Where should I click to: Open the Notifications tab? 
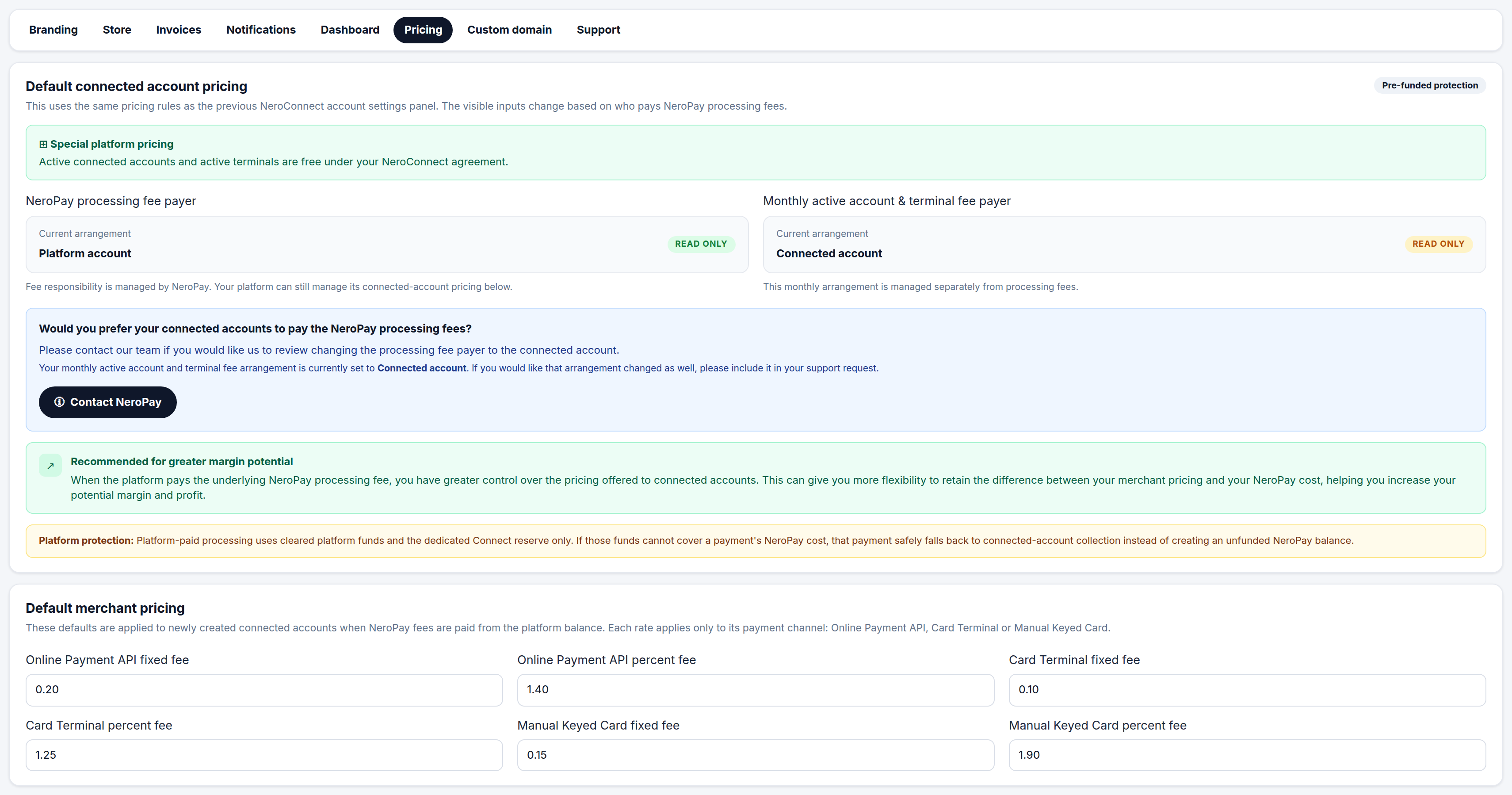(x=260, y=30)
